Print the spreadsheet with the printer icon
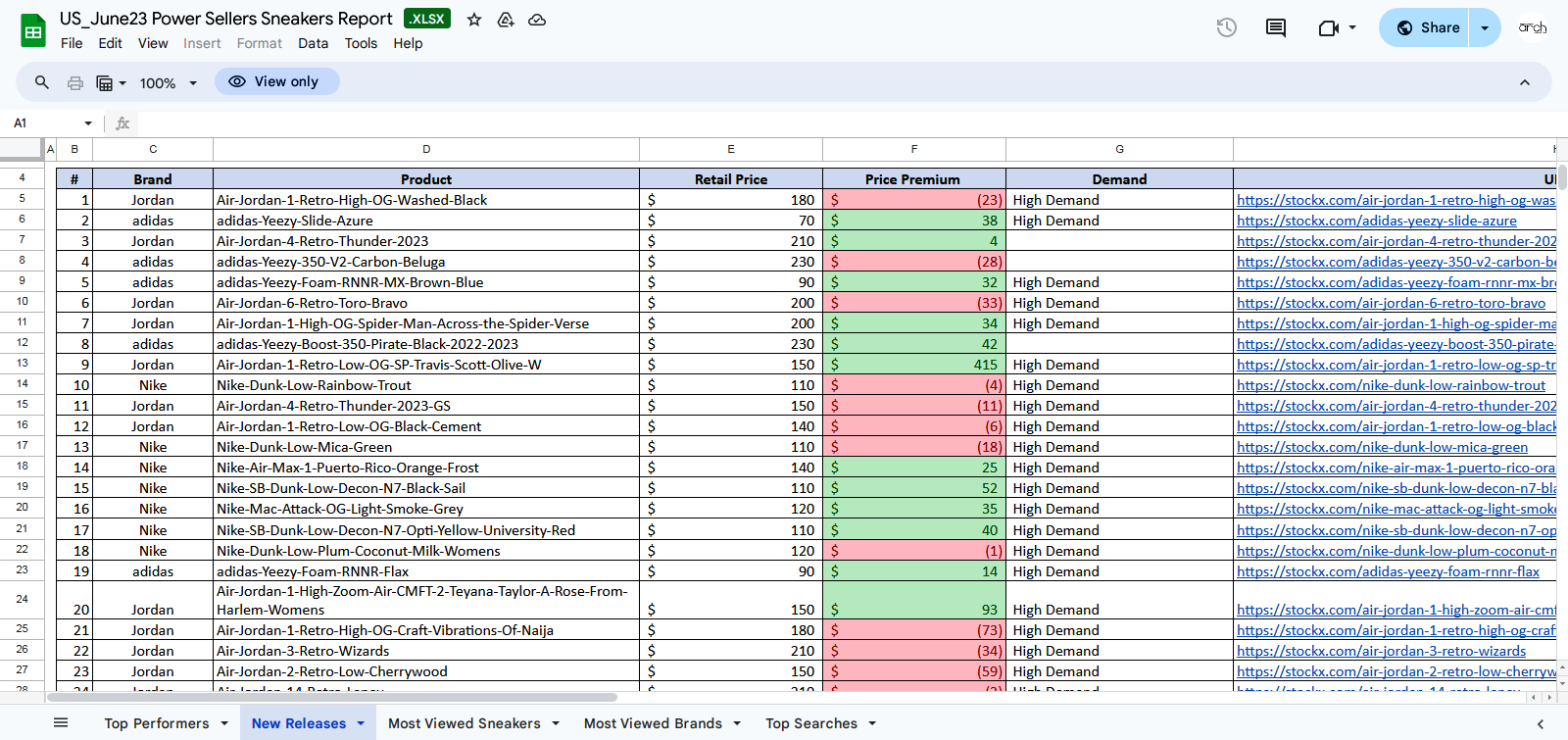The image size is (1568, 740). point(75,82)
